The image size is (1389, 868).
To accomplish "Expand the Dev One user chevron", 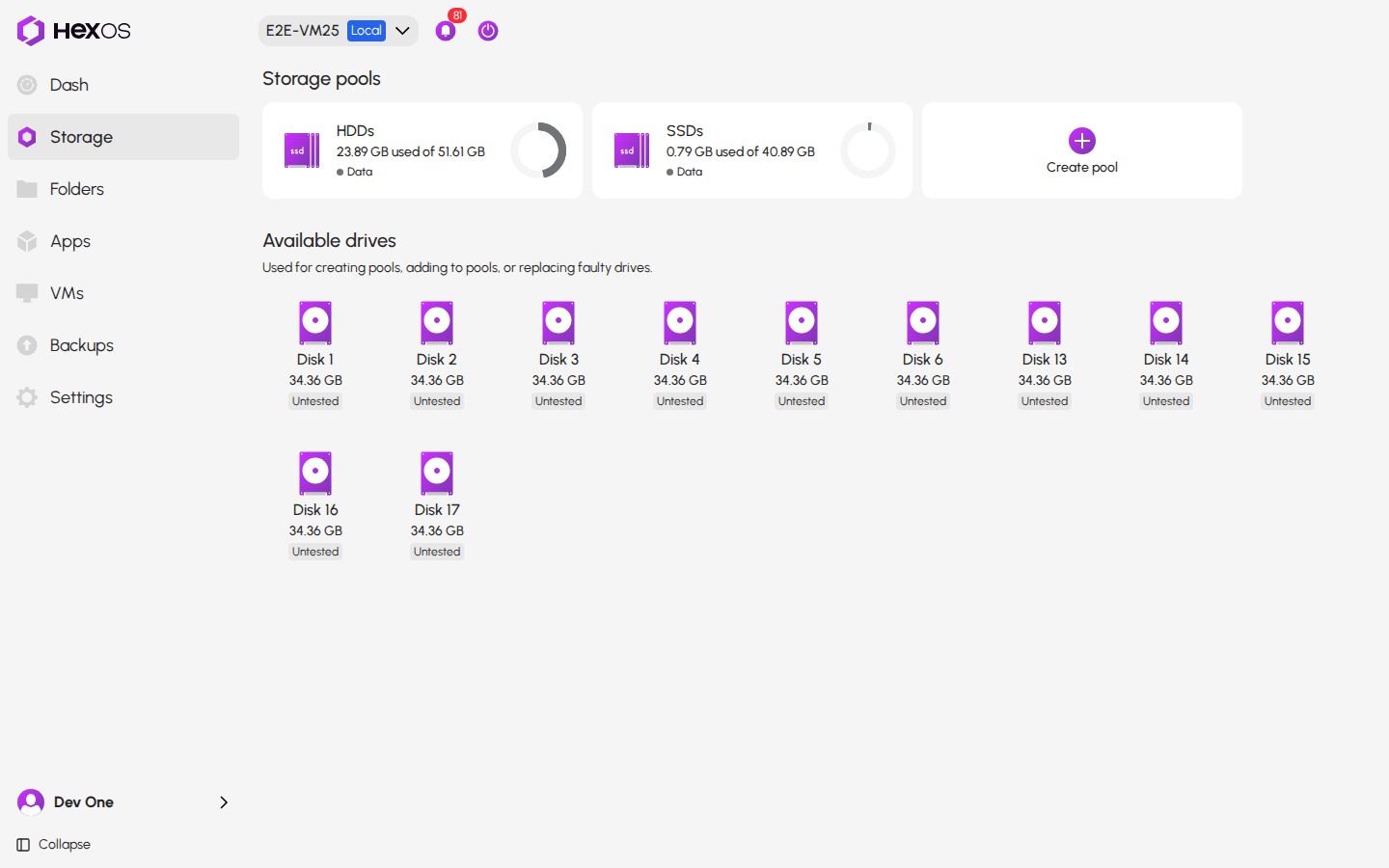I will [x=224, y=802].
